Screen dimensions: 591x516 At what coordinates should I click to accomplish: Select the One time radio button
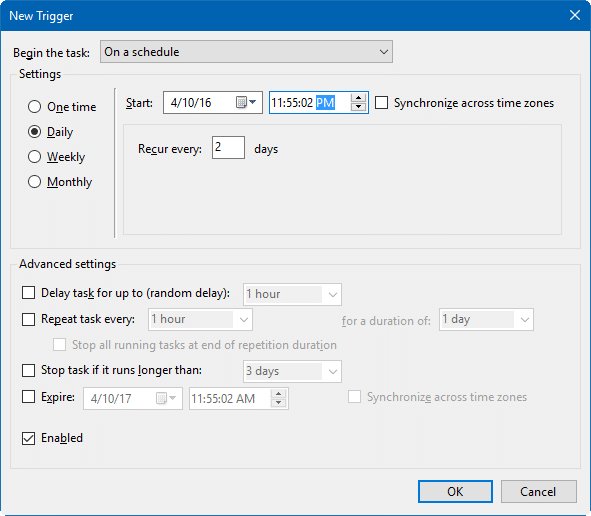pyautogui.click(x=34, y=107)
